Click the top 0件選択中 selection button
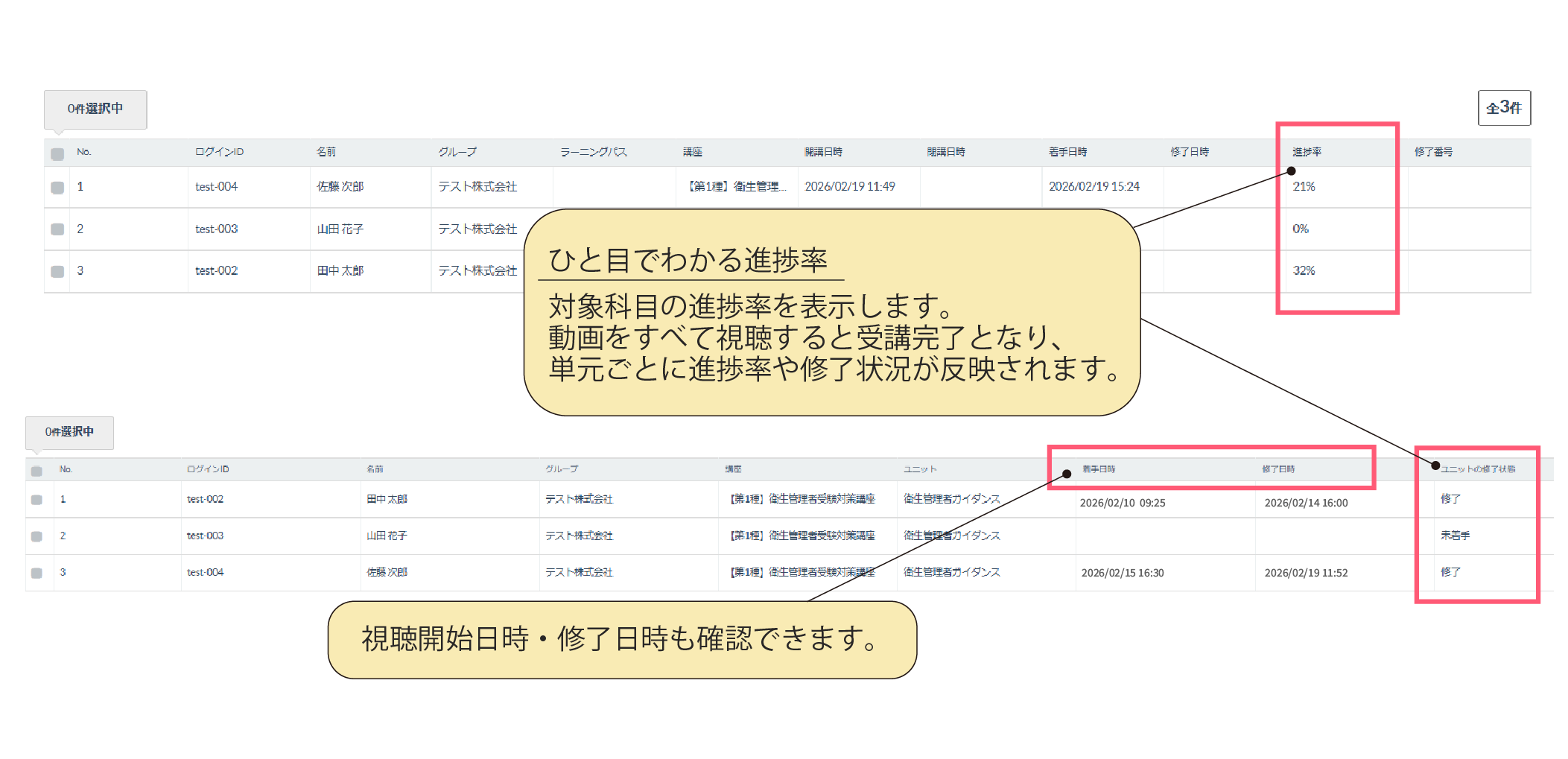Image resolution: width=1568 pixels, height=759 pixels. [95, 109]
